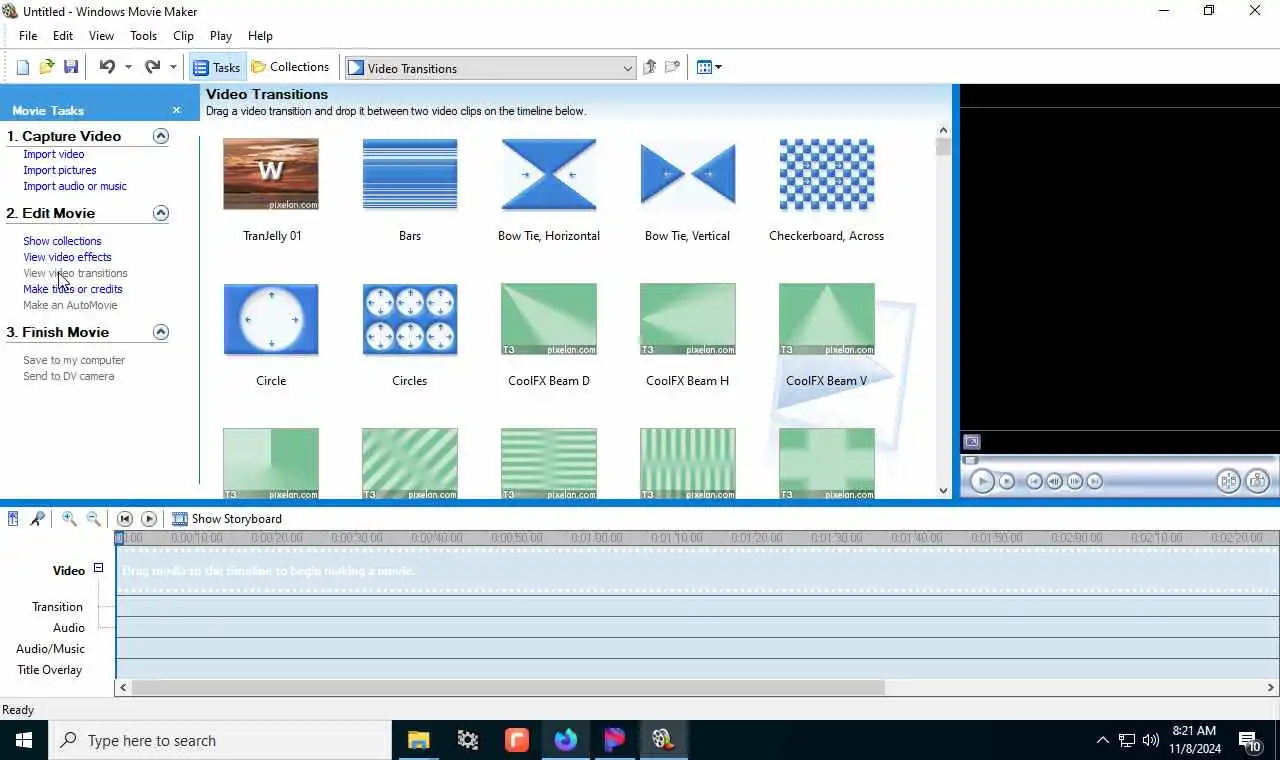Toggle the Tasks pane button
This screenshot has width=1280, height=760.
tap(217, 67)
